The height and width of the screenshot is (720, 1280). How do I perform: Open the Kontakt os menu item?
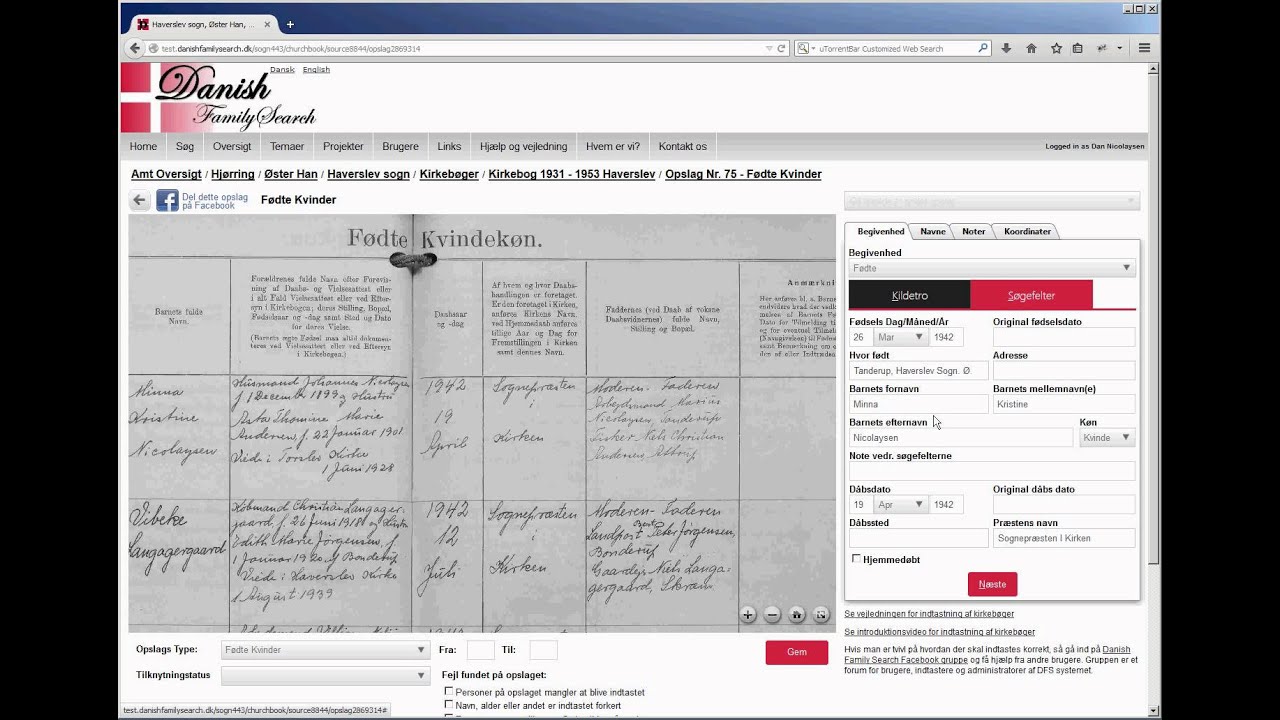coord(682,146)
